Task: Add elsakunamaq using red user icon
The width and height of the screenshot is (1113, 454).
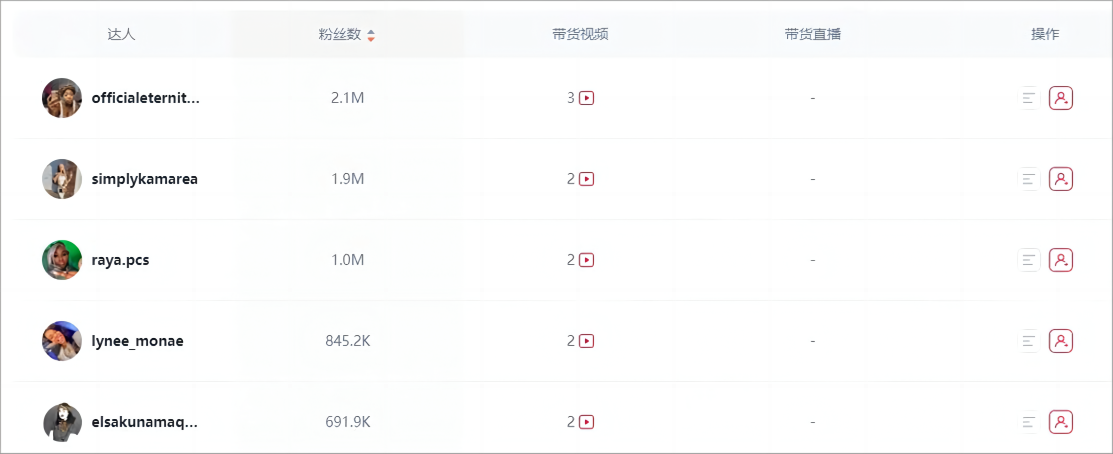Action: click(x=1061, y=422)
